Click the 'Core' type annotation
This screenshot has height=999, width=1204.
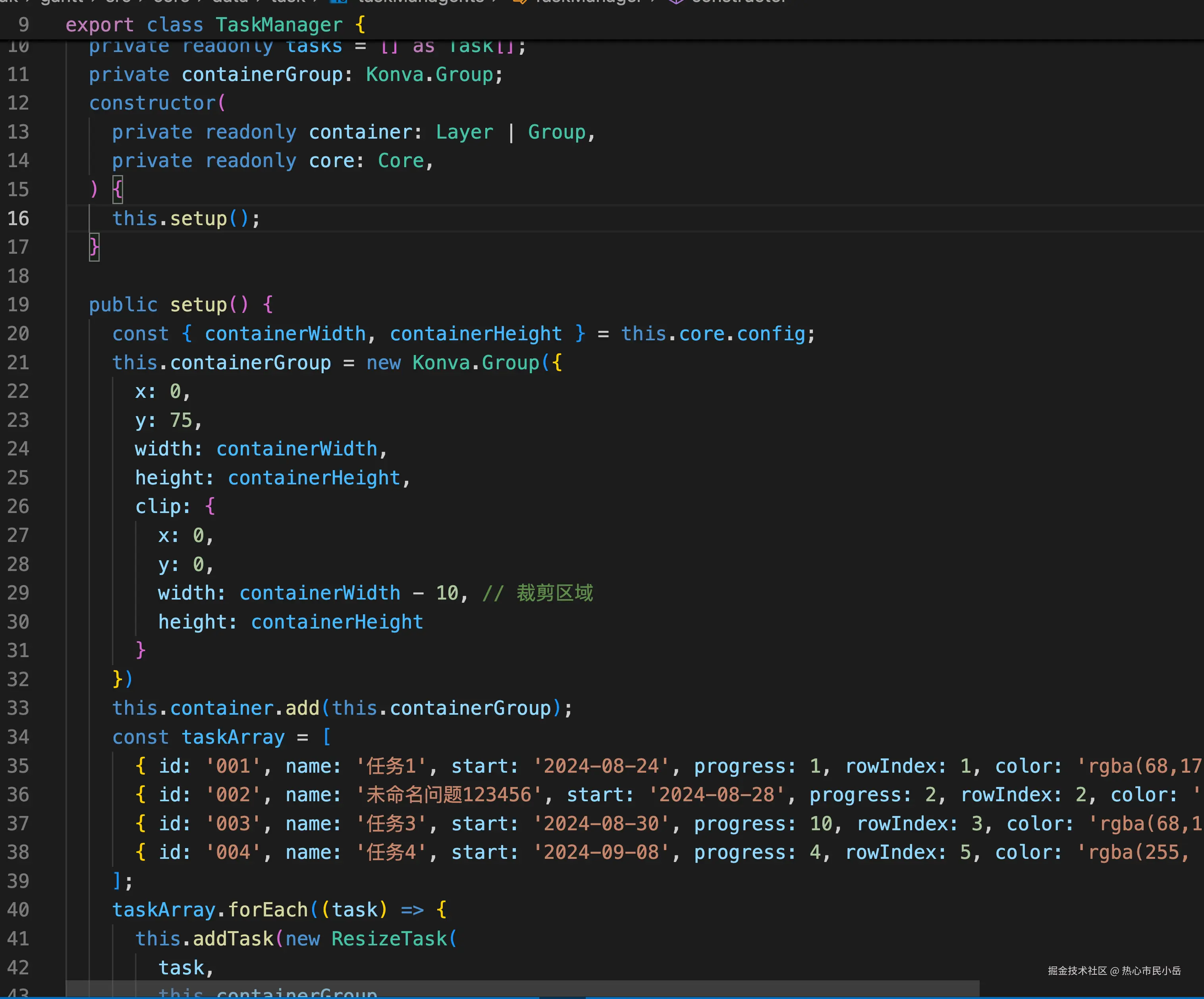(401, 161)
